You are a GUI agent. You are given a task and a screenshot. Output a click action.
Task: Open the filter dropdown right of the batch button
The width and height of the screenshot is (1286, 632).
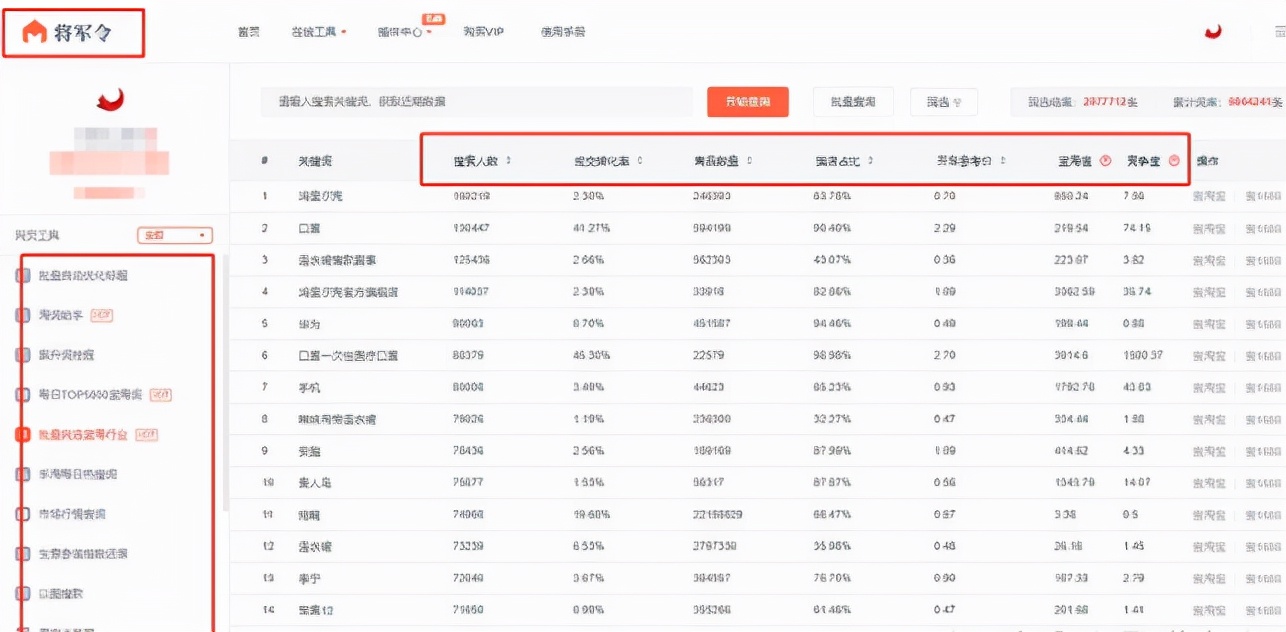[943, 102]
